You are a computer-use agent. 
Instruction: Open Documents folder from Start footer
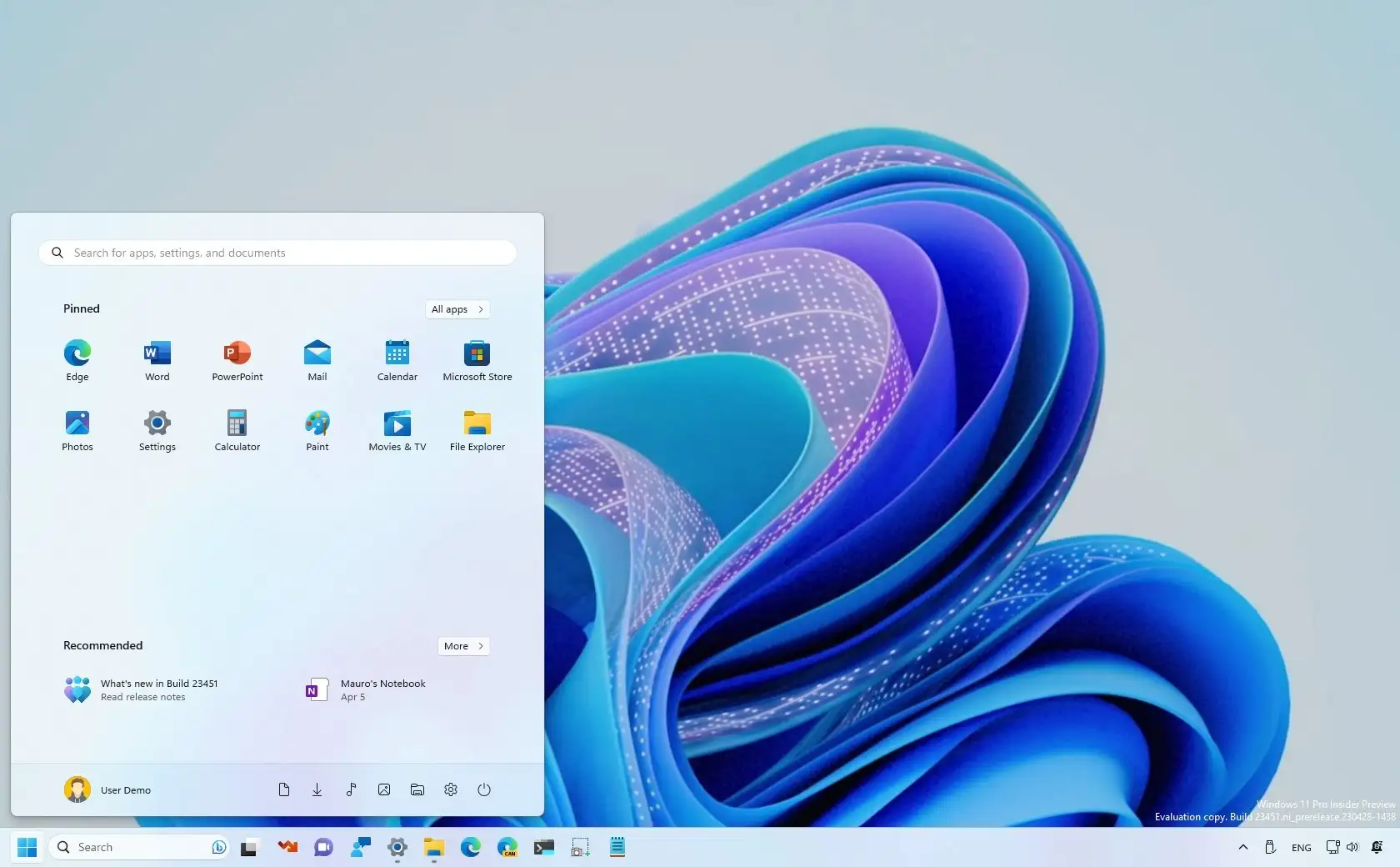tap(284, 789)
